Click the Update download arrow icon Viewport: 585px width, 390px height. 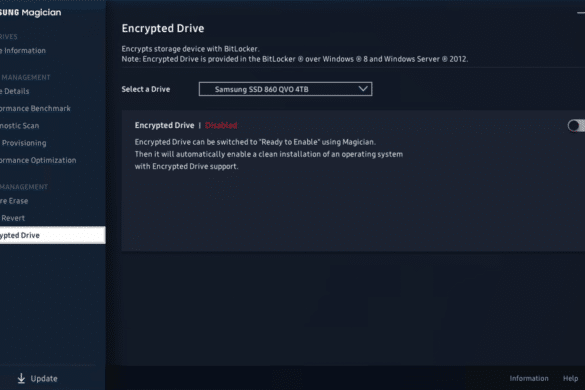pyautogui.click(x=21, y=378)
